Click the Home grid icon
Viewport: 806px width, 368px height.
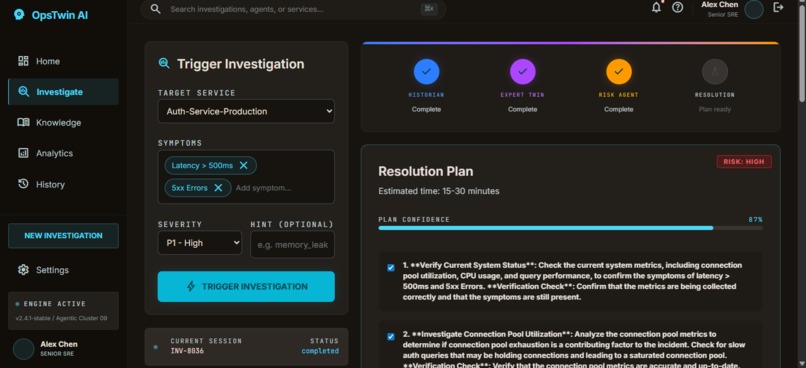coord(23,61)
